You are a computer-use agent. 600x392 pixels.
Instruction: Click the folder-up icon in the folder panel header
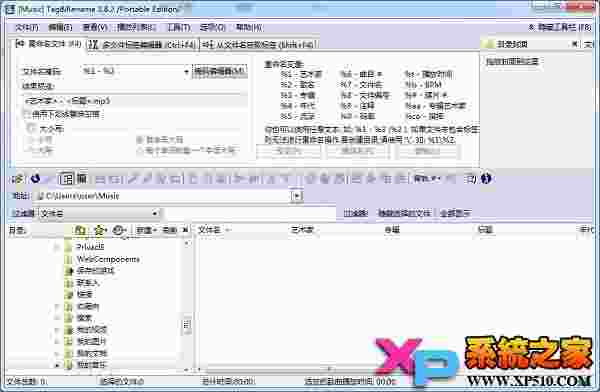(x=79, y=230)
